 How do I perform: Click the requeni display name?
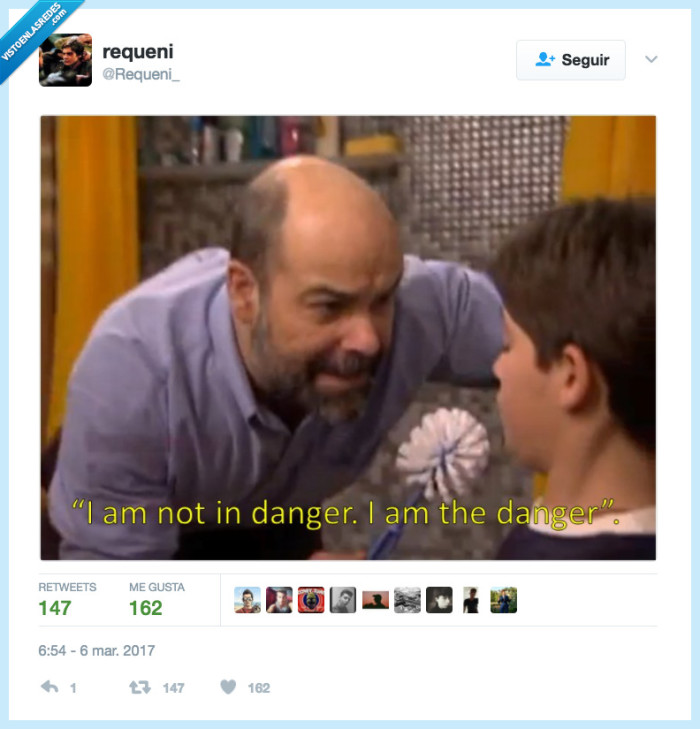click(138, 52)
